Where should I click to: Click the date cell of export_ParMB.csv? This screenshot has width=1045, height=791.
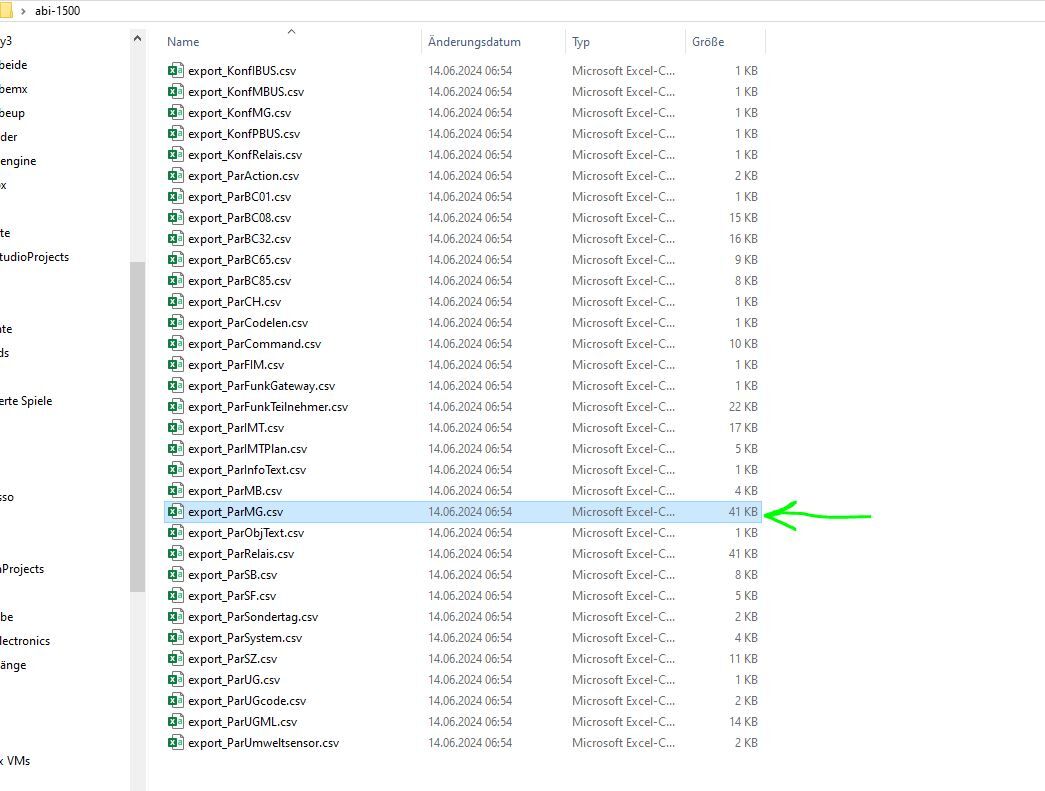pyautogui.click(x=470, y=490)
